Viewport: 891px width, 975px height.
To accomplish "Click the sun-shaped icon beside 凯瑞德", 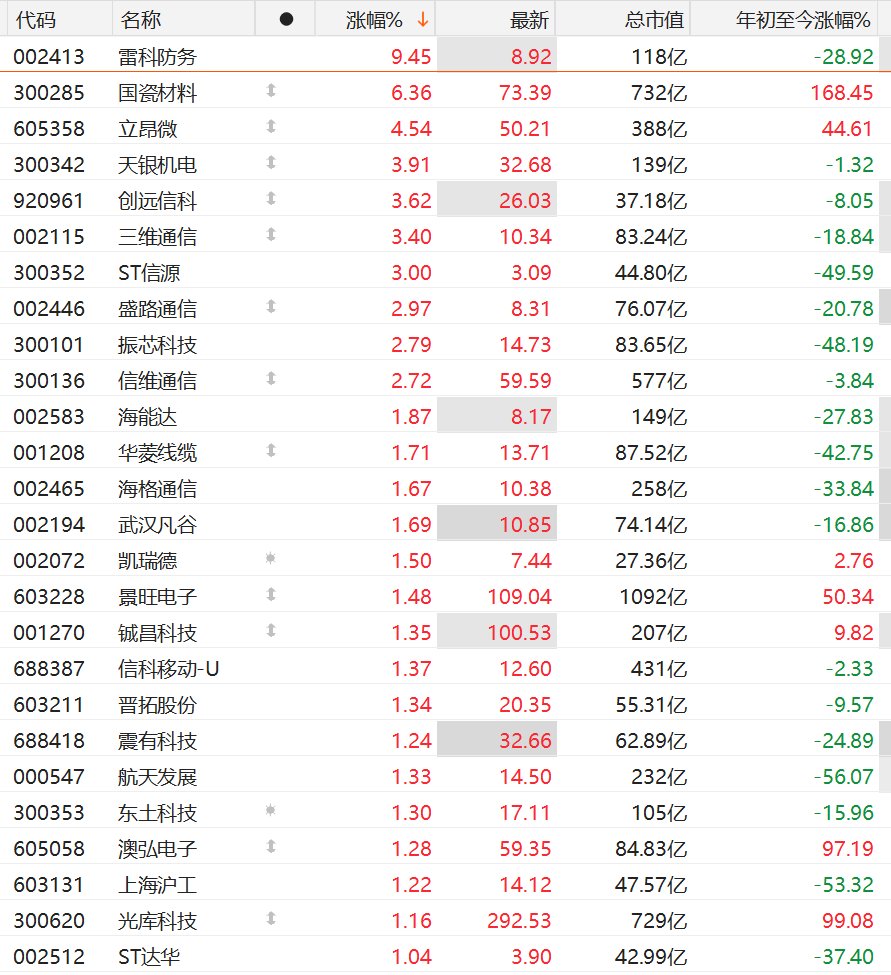I will click(270, 559).
